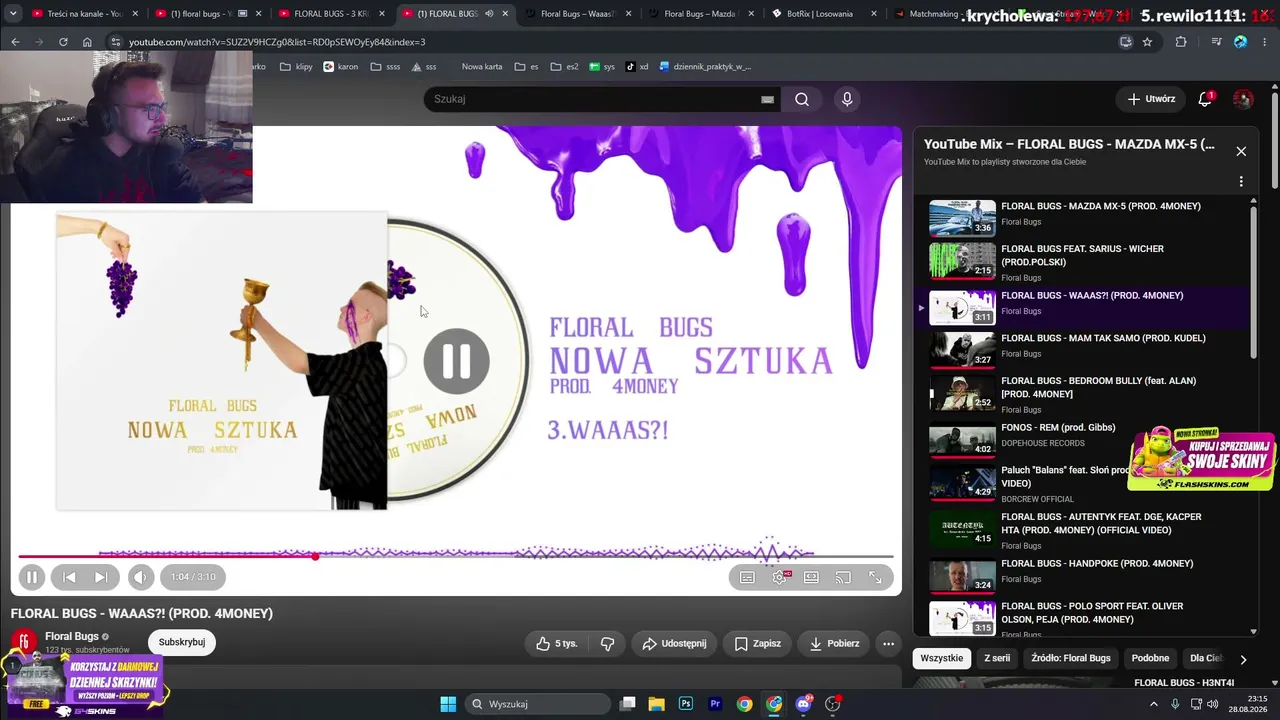Open the karon bookmark
The width and height of the screenshot is (1280, 720).
pos(340,67)
